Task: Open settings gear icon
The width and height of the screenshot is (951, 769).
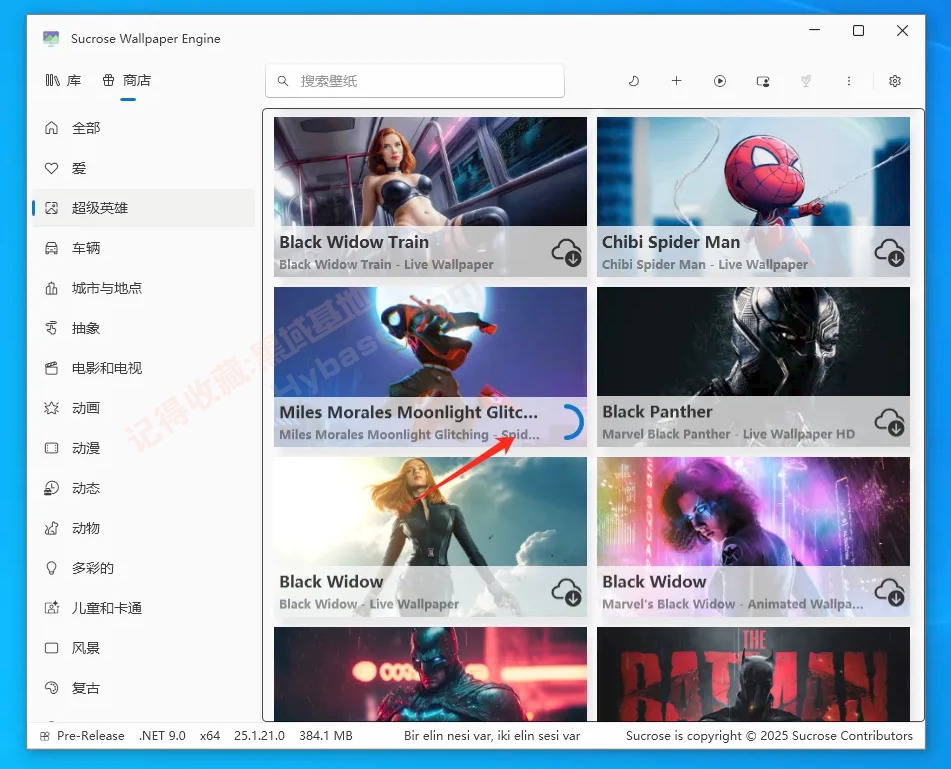Action: click(x=895, y=81)
